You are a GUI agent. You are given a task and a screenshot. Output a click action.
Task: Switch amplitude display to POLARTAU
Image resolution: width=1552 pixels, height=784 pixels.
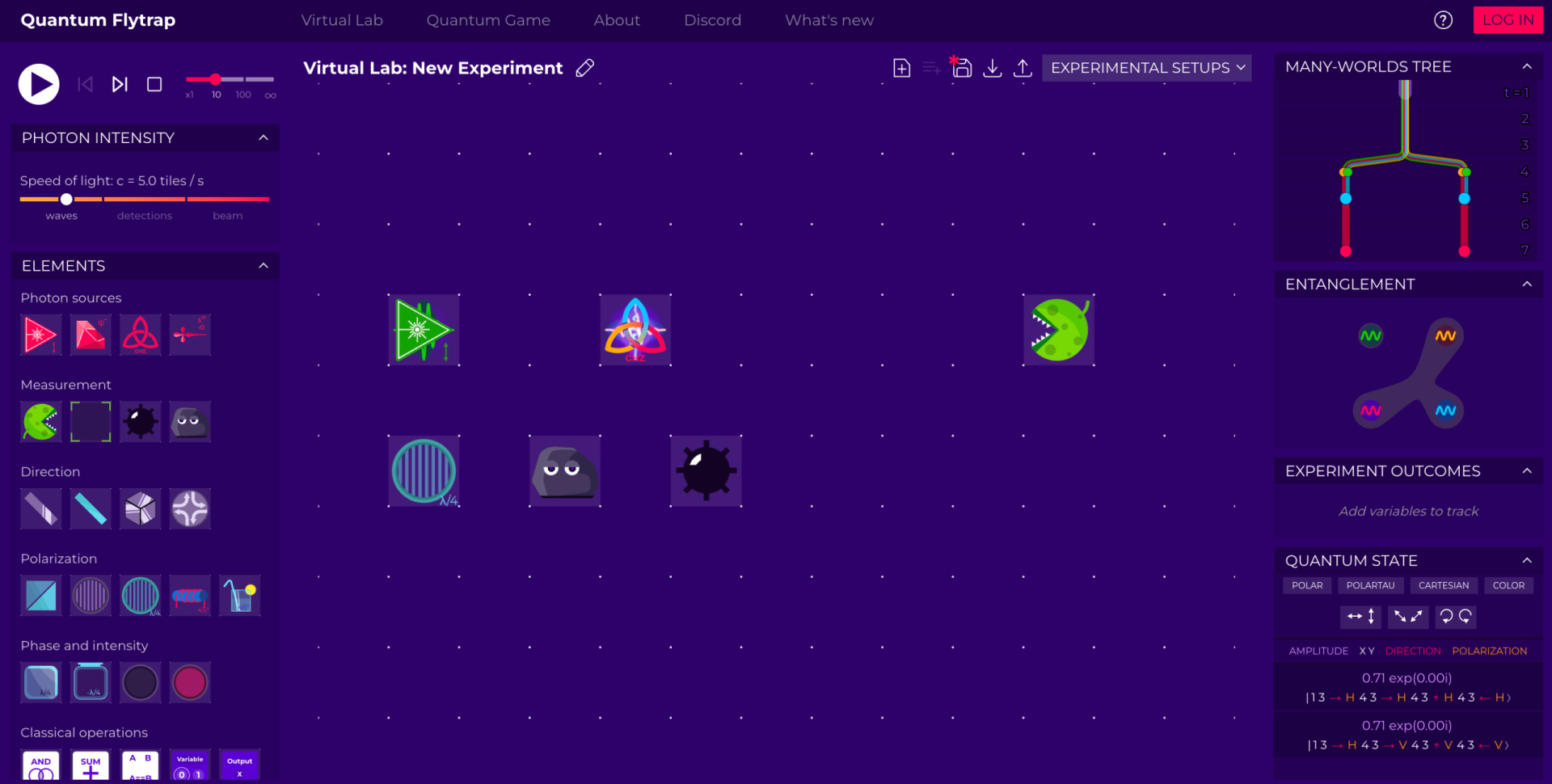pyautogui.click(x=1370, y=585)
